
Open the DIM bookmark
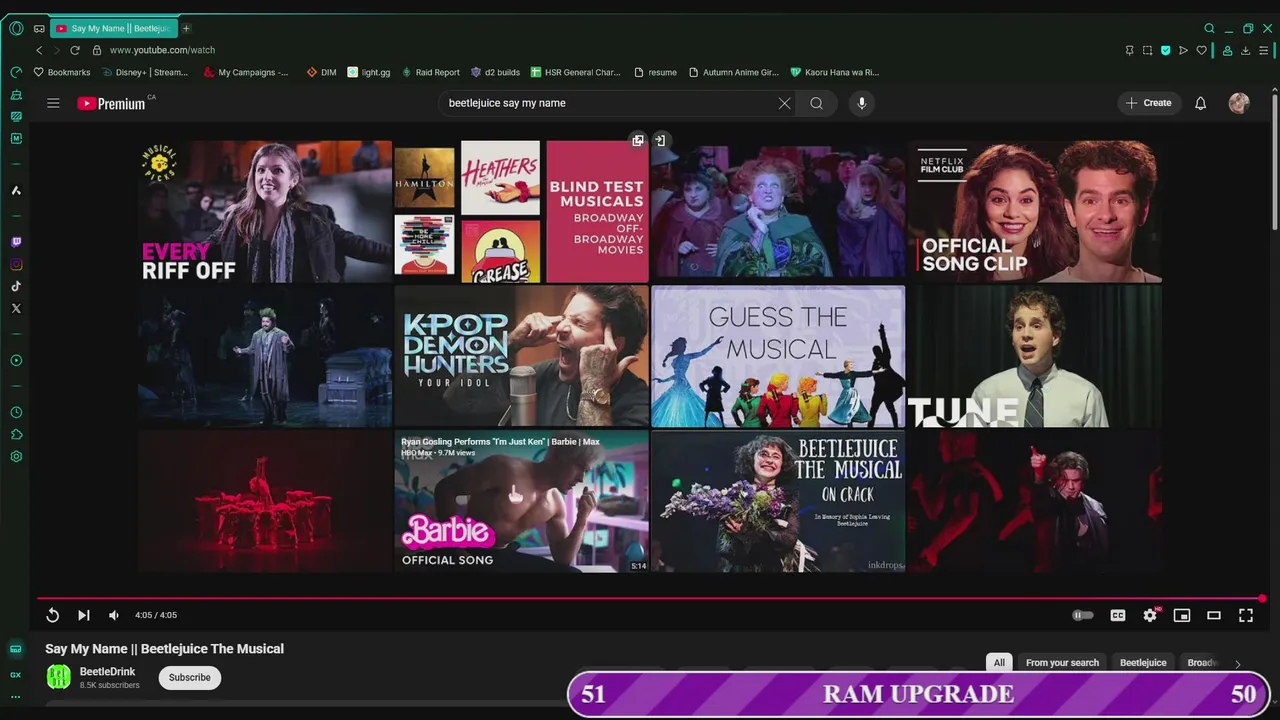321,72
